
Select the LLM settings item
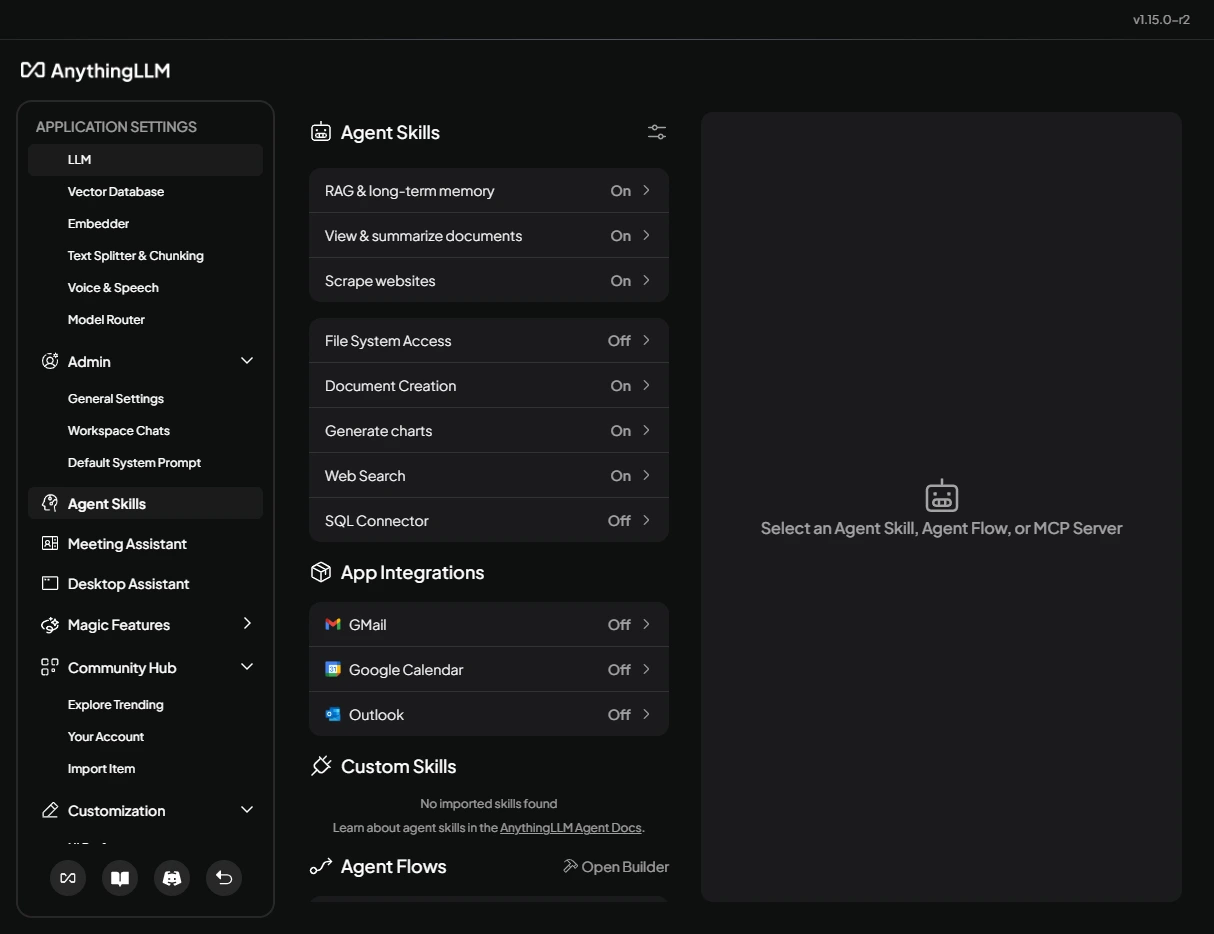point(145,160)
